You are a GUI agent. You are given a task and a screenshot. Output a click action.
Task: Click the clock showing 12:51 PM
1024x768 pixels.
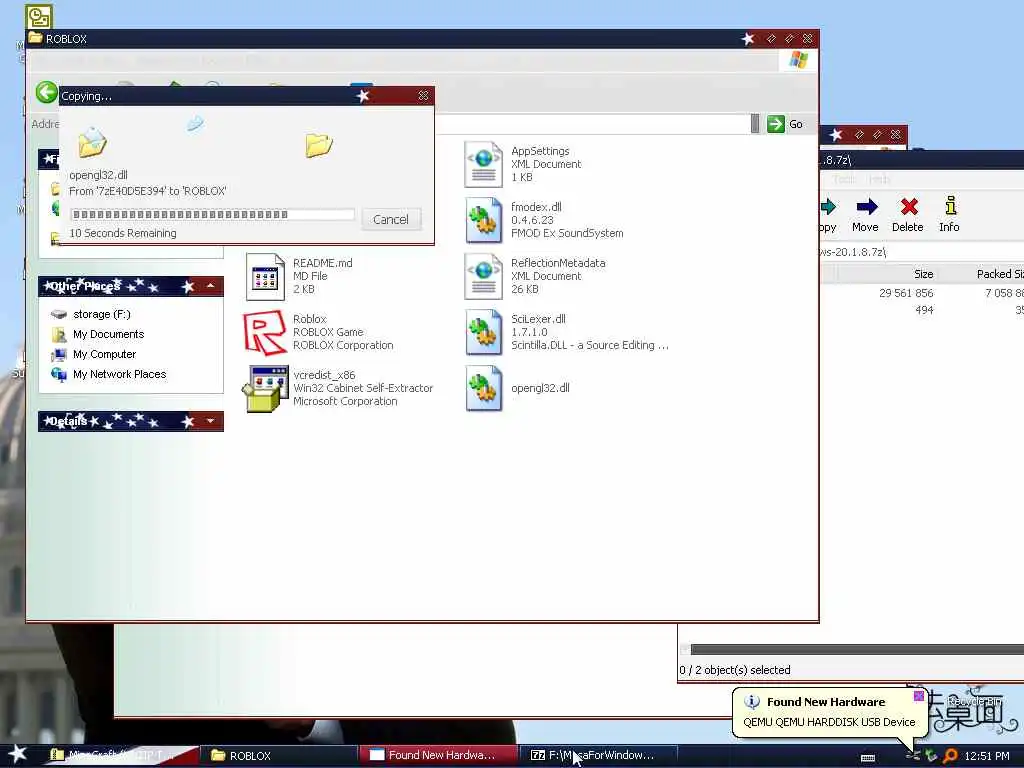click(x=987, y=756)
